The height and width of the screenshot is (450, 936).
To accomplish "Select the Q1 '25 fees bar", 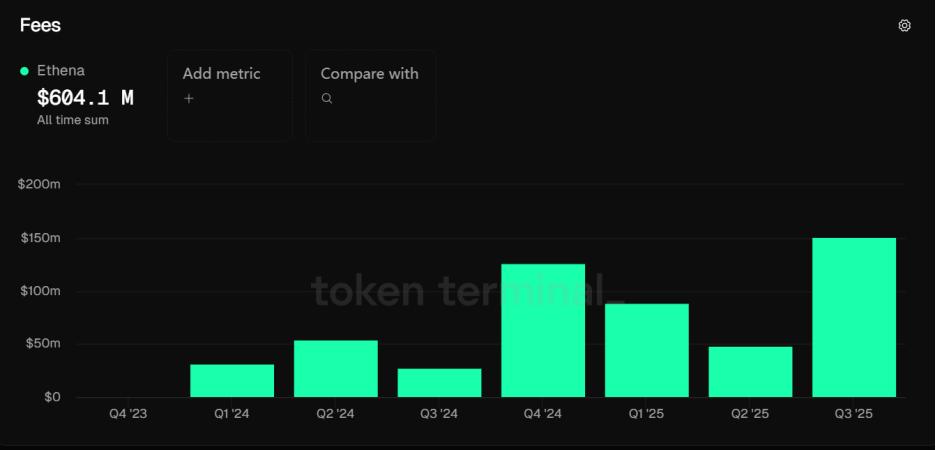I will (x=647, y=350).
